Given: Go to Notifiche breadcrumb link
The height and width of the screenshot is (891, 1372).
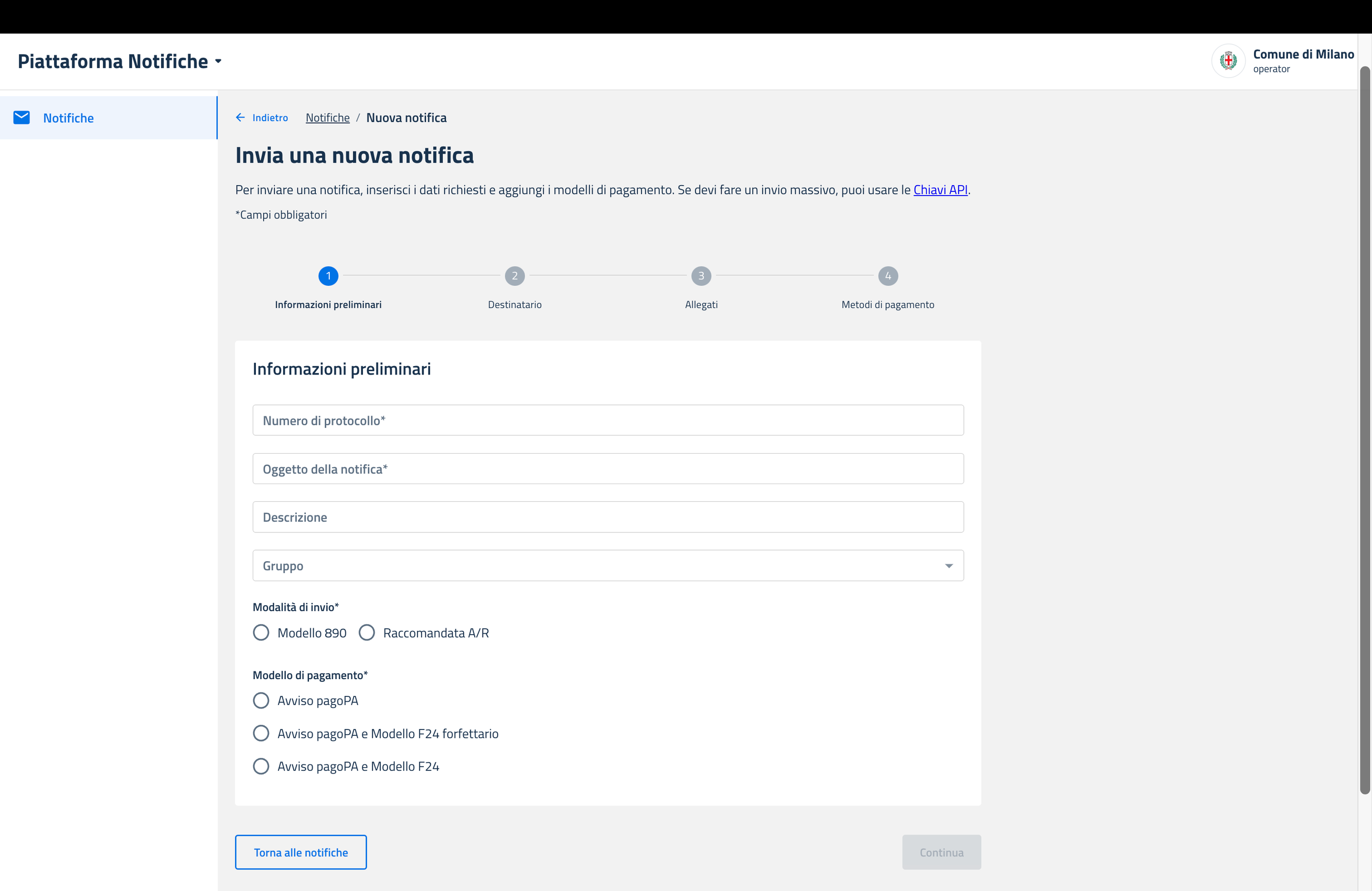Looking at the screenshot, I should coord(327,117).
